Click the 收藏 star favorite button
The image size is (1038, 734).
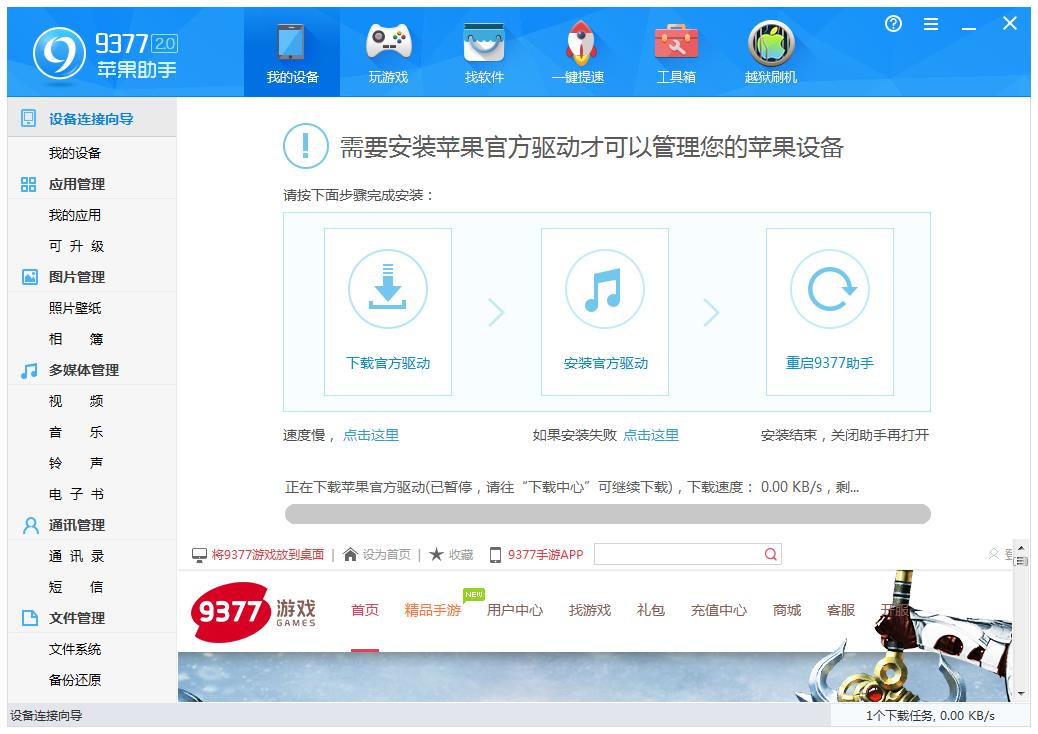451,554
